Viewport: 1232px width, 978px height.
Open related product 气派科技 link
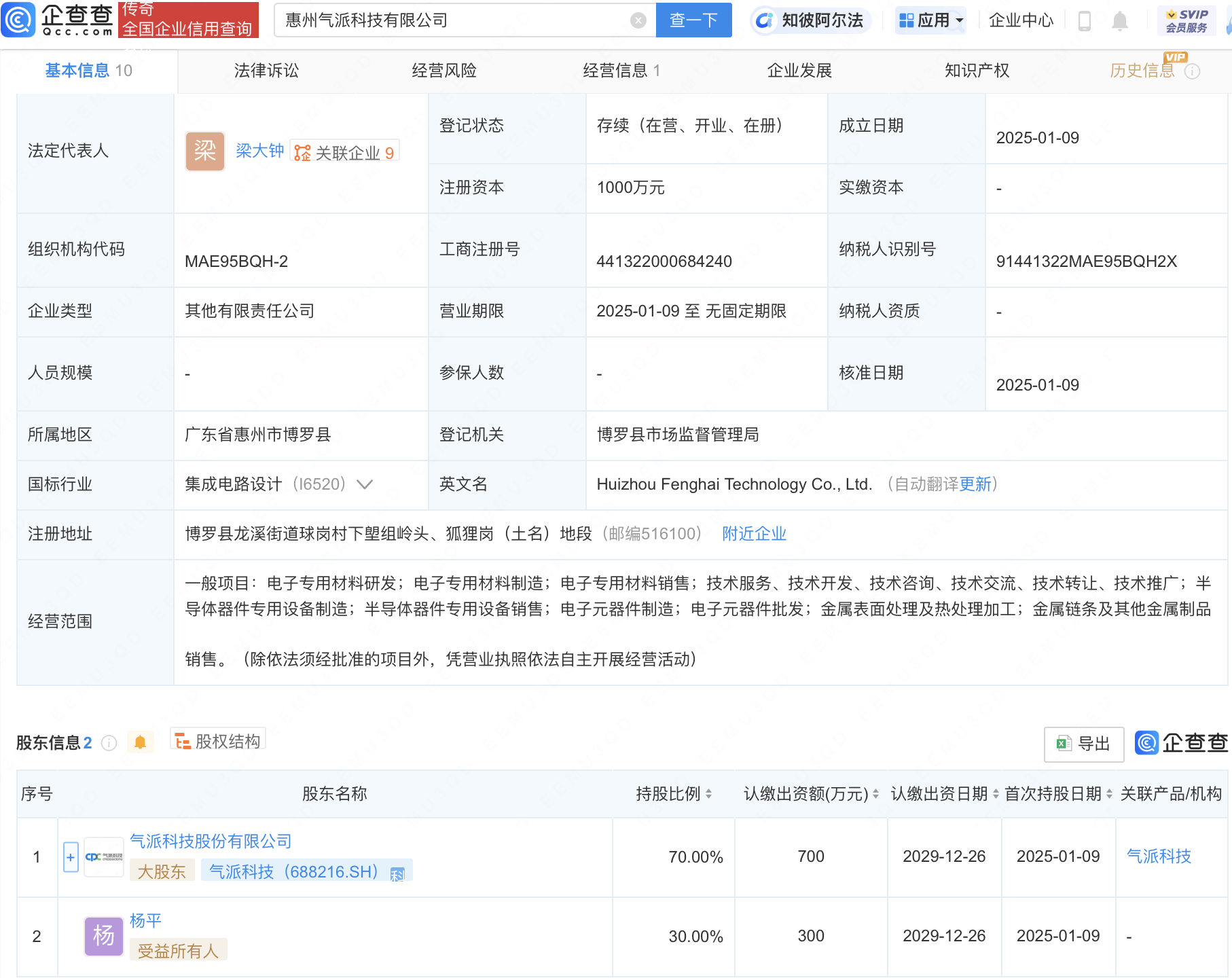pos(1159,856)
